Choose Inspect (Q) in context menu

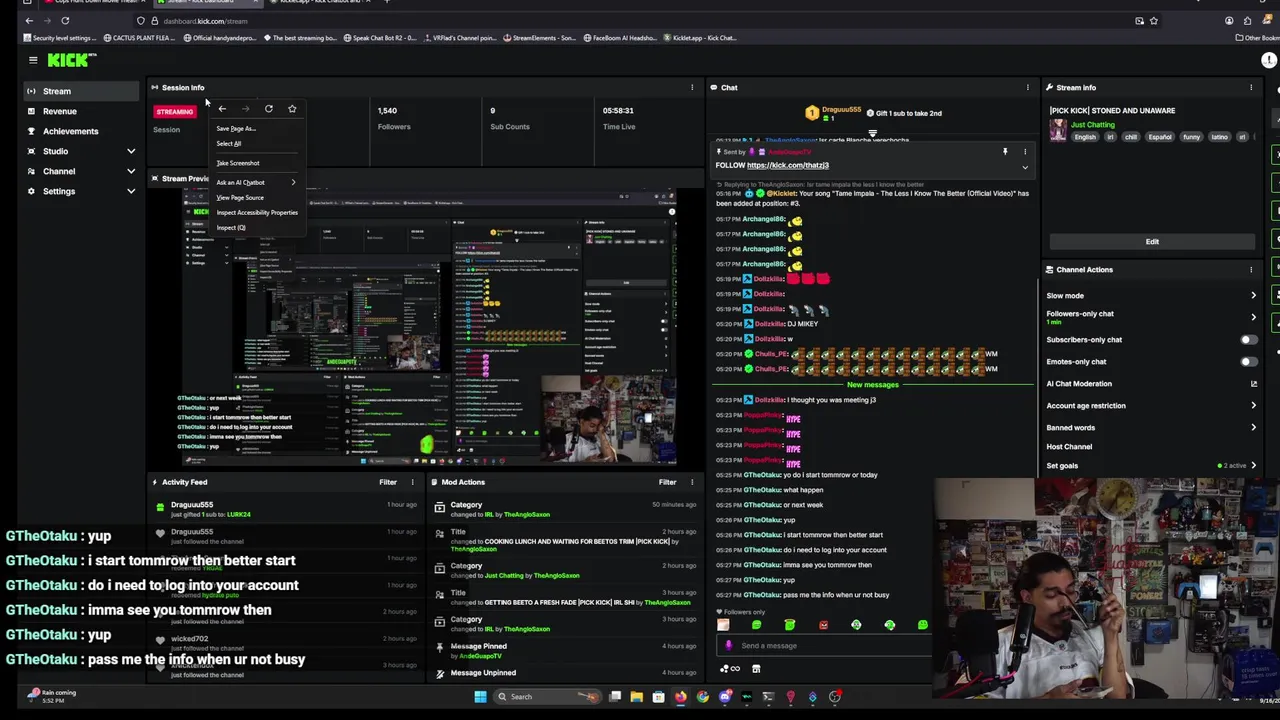256,227
